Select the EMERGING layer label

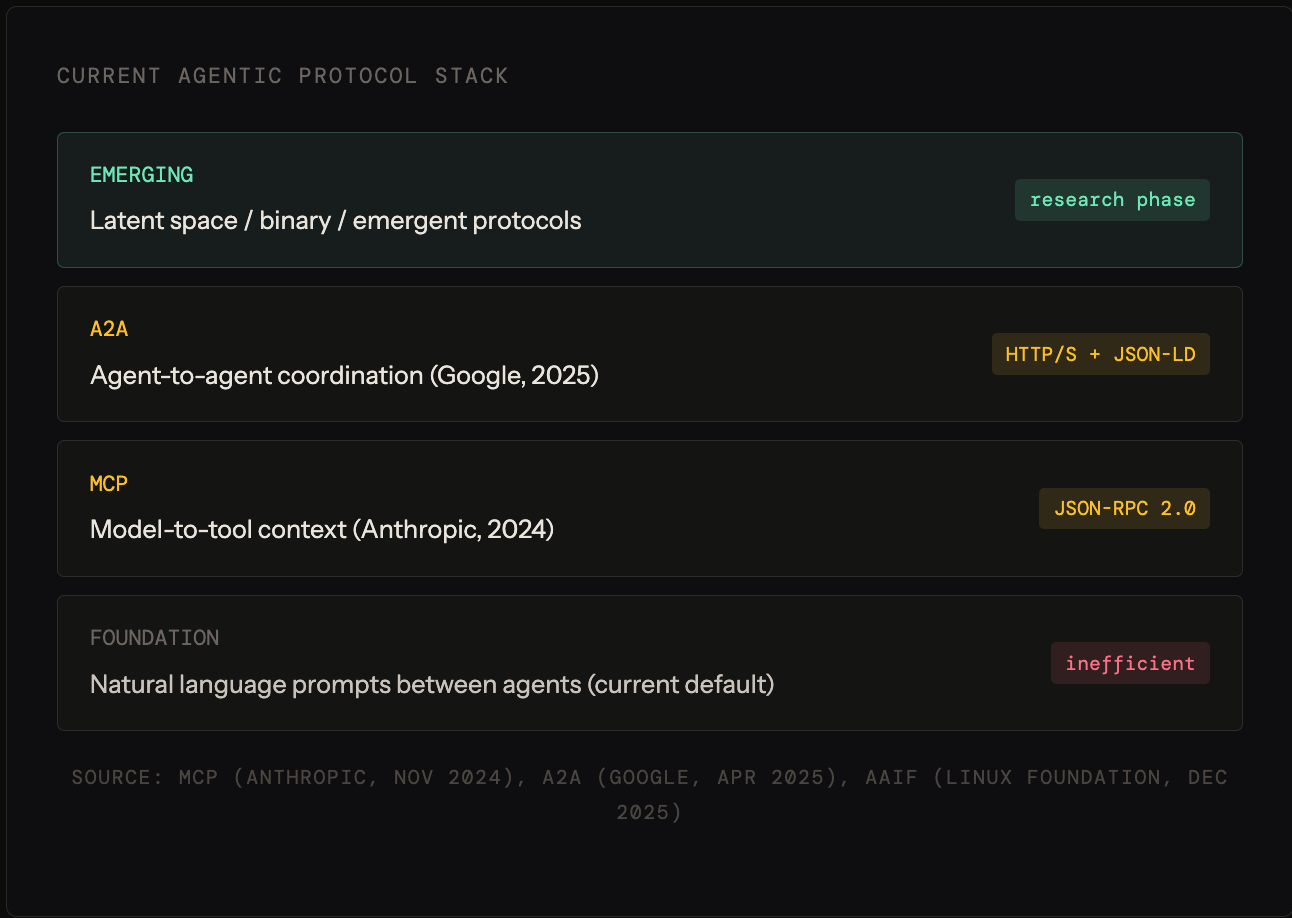pos(141,174)
